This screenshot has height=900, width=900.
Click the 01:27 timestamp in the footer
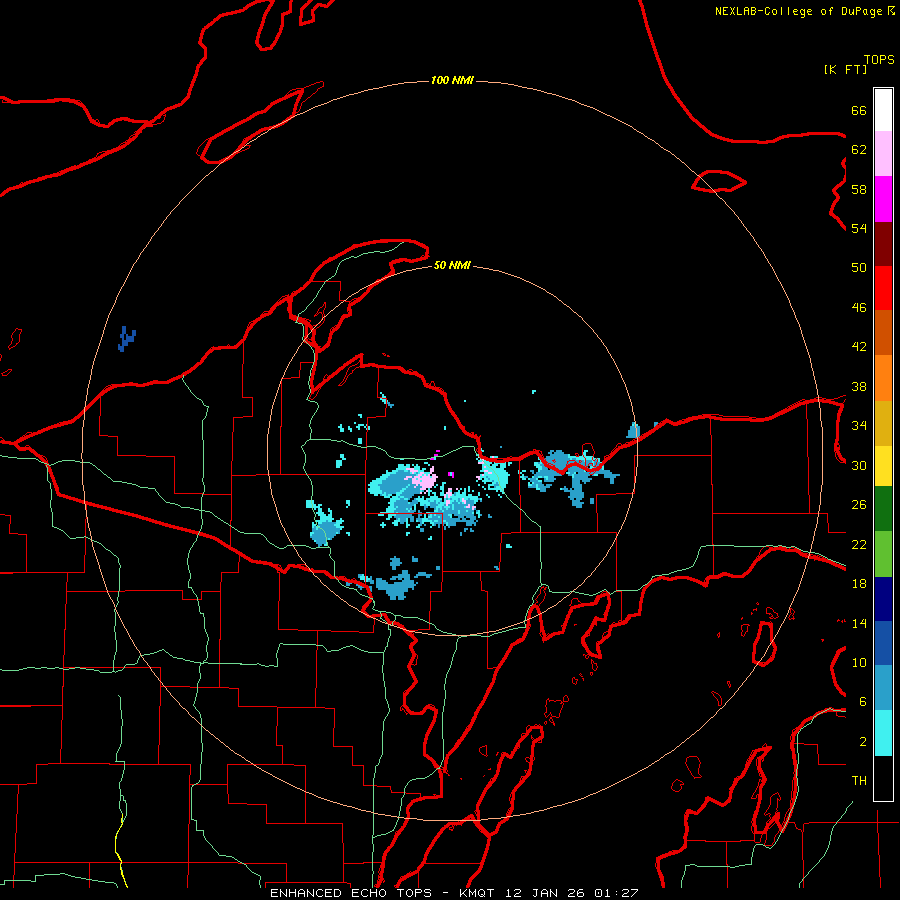616,893
